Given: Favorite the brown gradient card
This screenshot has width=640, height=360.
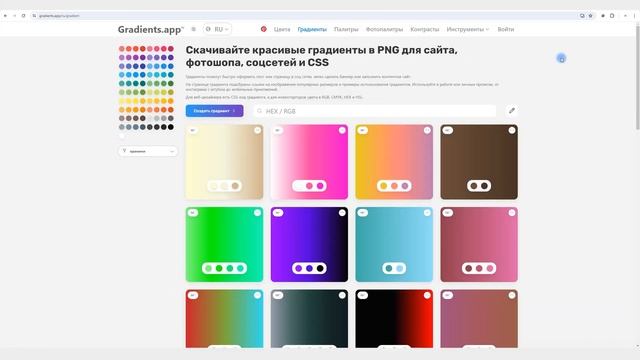Looking at the screenshot, I should point(512,130).
